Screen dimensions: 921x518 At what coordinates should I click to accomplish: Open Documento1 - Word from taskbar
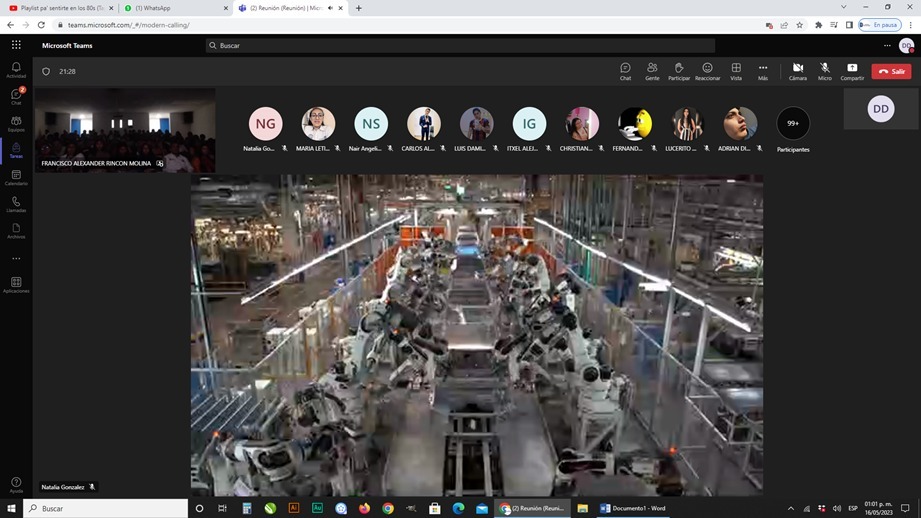[633, 508]
